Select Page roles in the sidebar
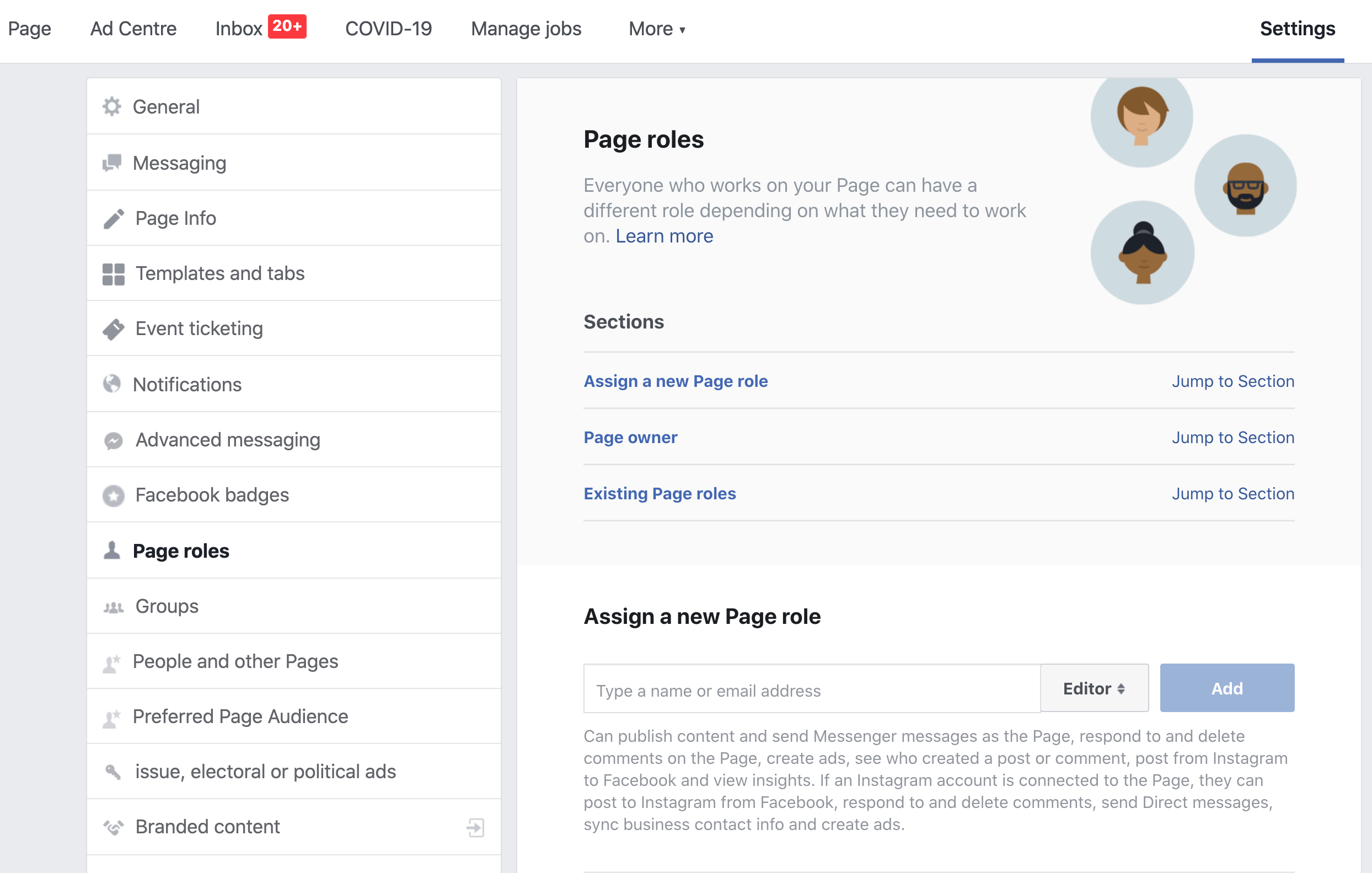Screen dimensions: 1372x873 (x=181, y=550)
